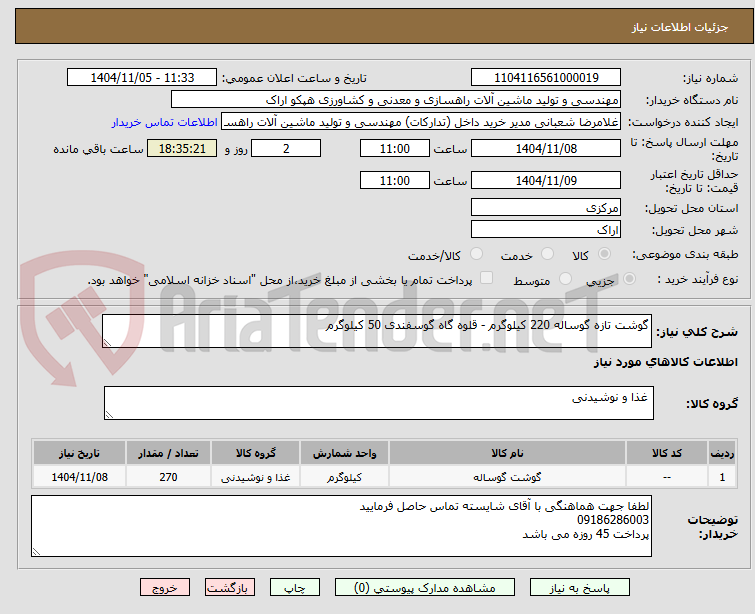Click the announcement date 1404/11/05 field

(x=142, y=78)
